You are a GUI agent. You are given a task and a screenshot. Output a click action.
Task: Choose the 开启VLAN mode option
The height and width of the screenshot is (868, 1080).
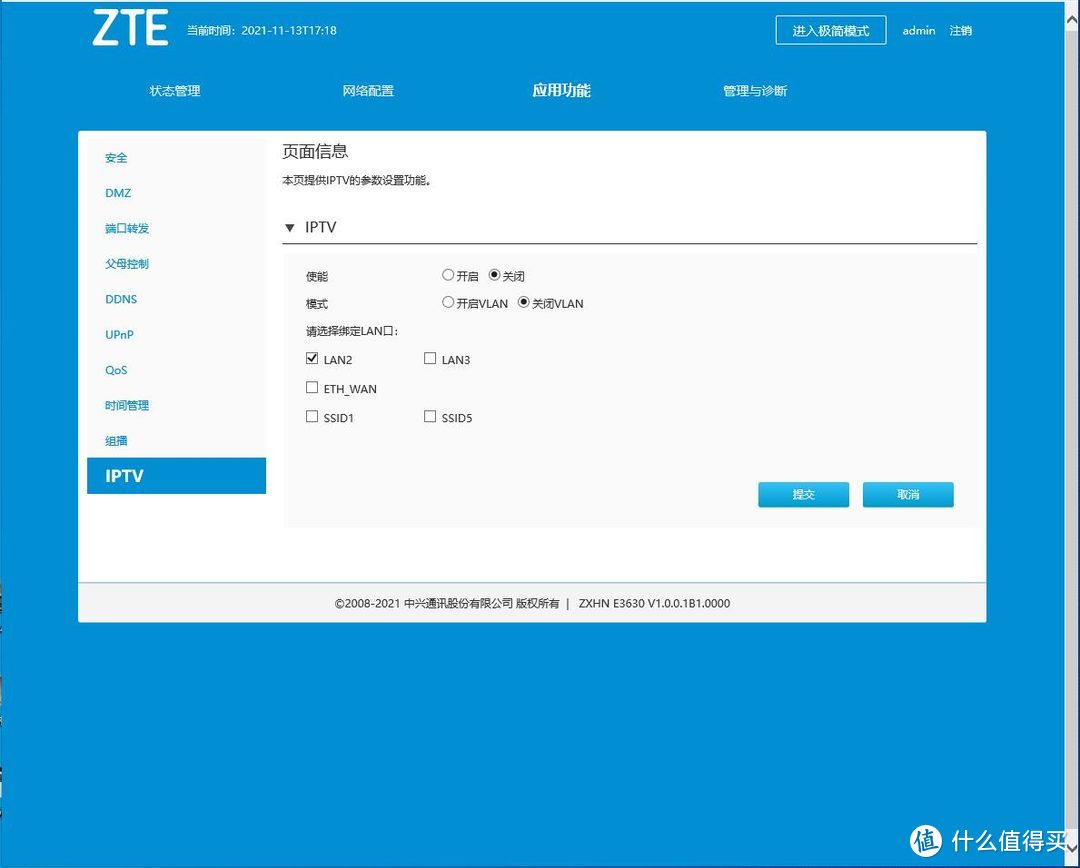[448, 303]
